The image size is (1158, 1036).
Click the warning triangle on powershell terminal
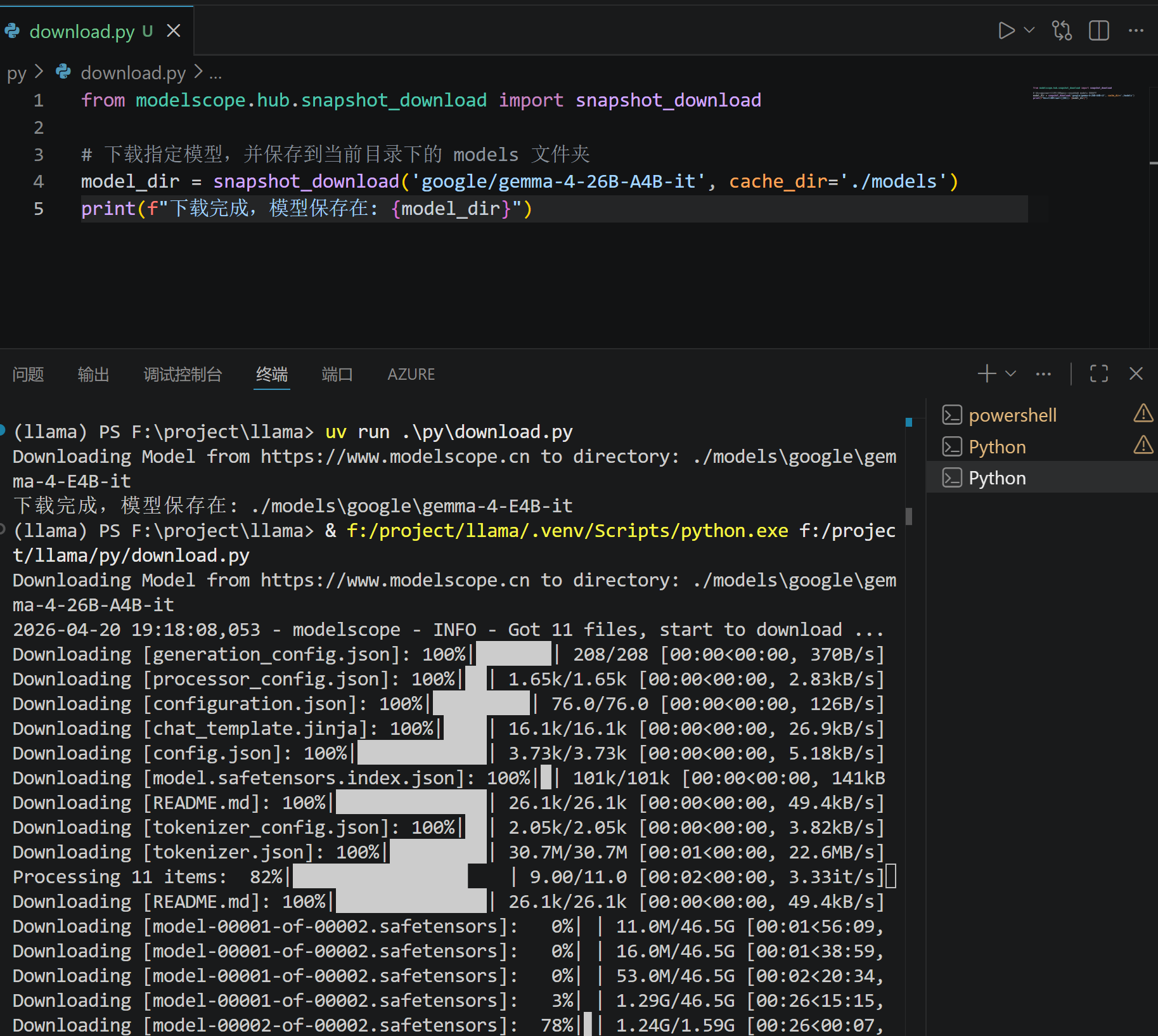click(1143, 414)
